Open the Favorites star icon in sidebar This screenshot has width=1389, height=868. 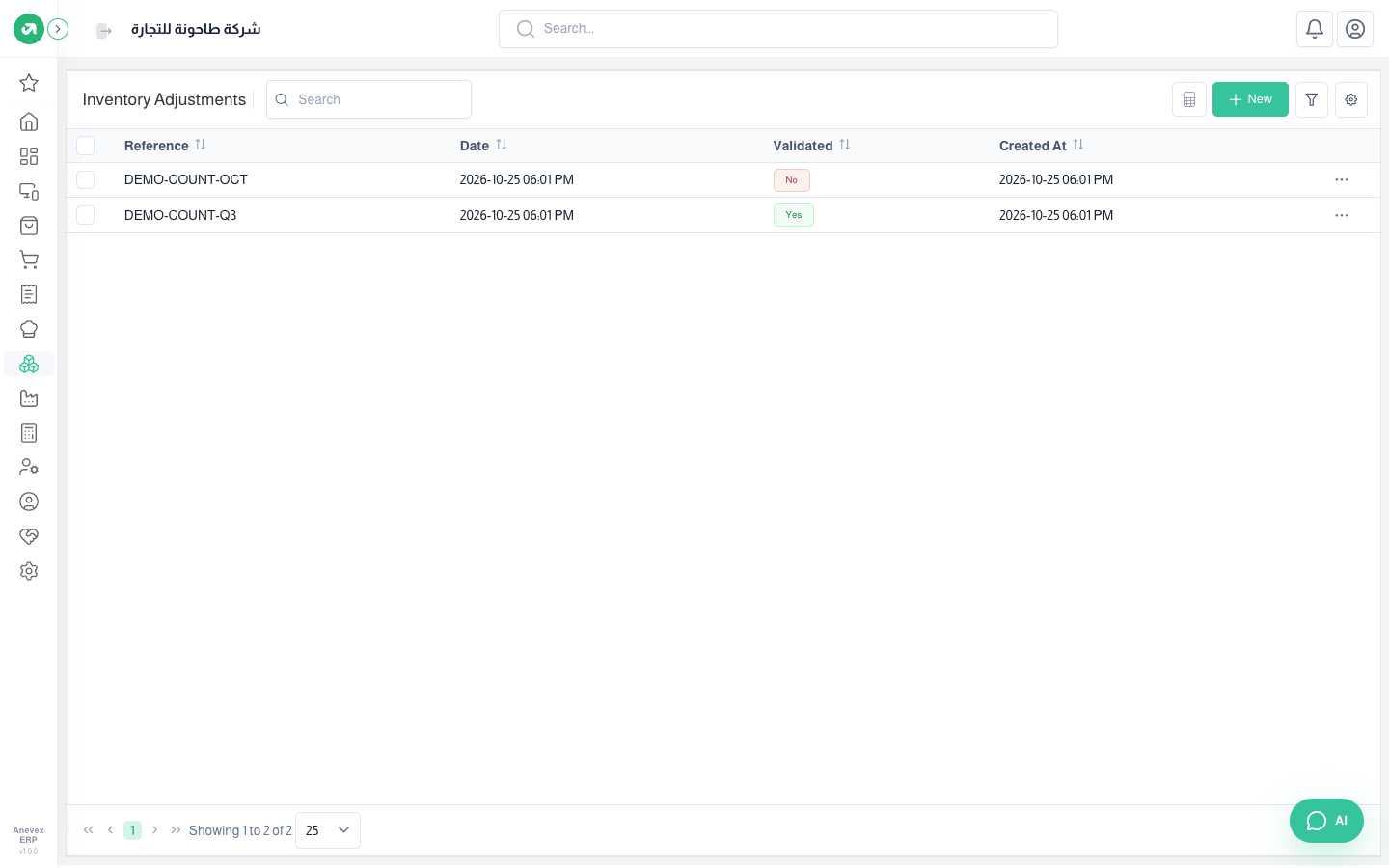29,83
